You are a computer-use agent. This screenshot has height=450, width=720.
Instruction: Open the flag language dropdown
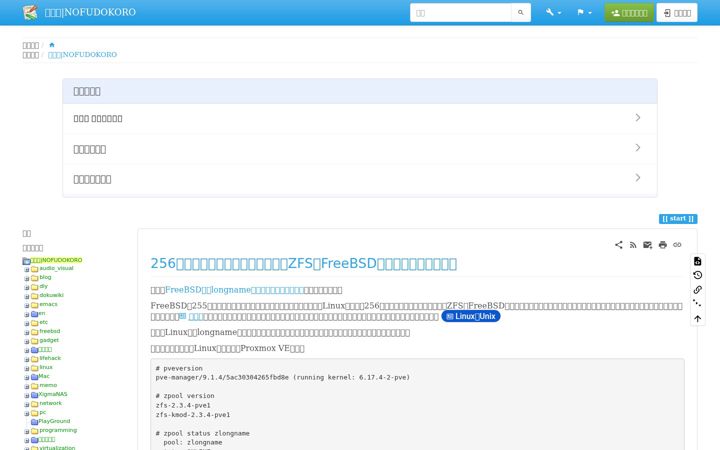coord(584,12)
